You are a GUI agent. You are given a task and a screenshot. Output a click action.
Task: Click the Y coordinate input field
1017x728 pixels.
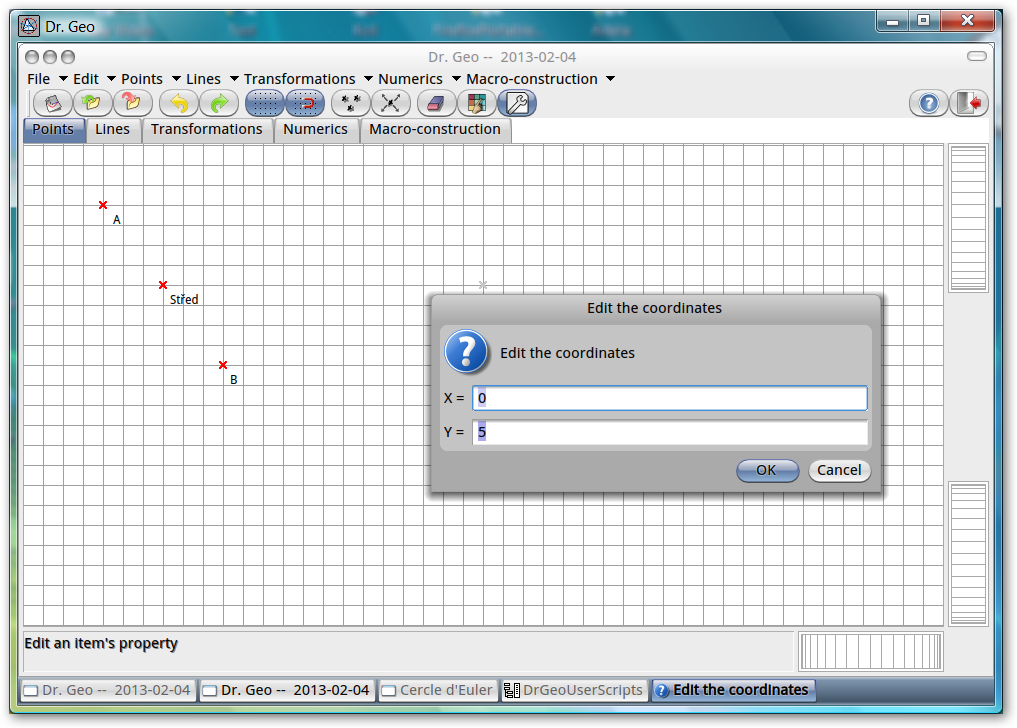[670, 432]
